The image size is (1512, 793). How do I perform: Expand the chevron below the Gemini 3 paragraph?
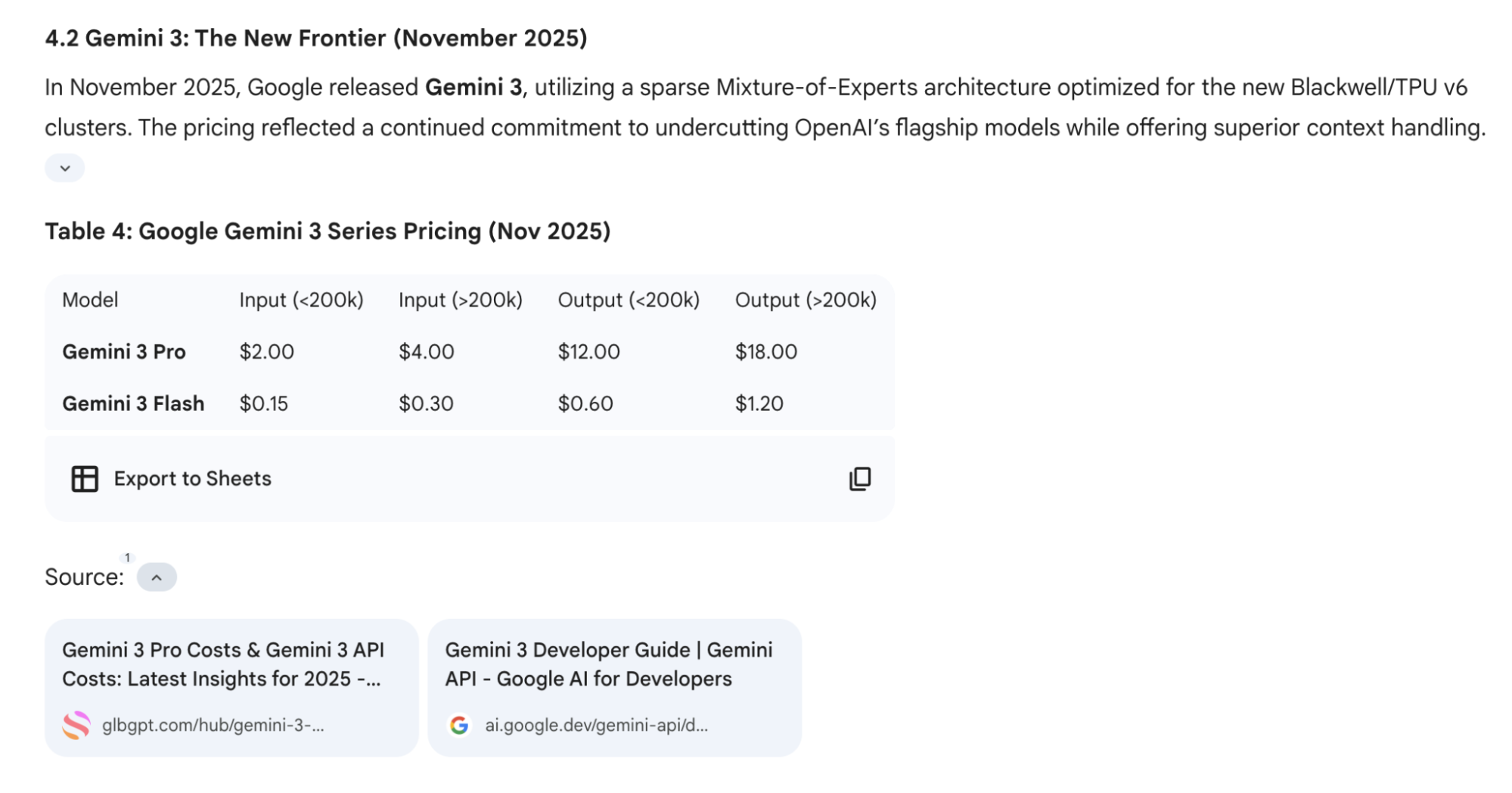click(x=65, y=168)
